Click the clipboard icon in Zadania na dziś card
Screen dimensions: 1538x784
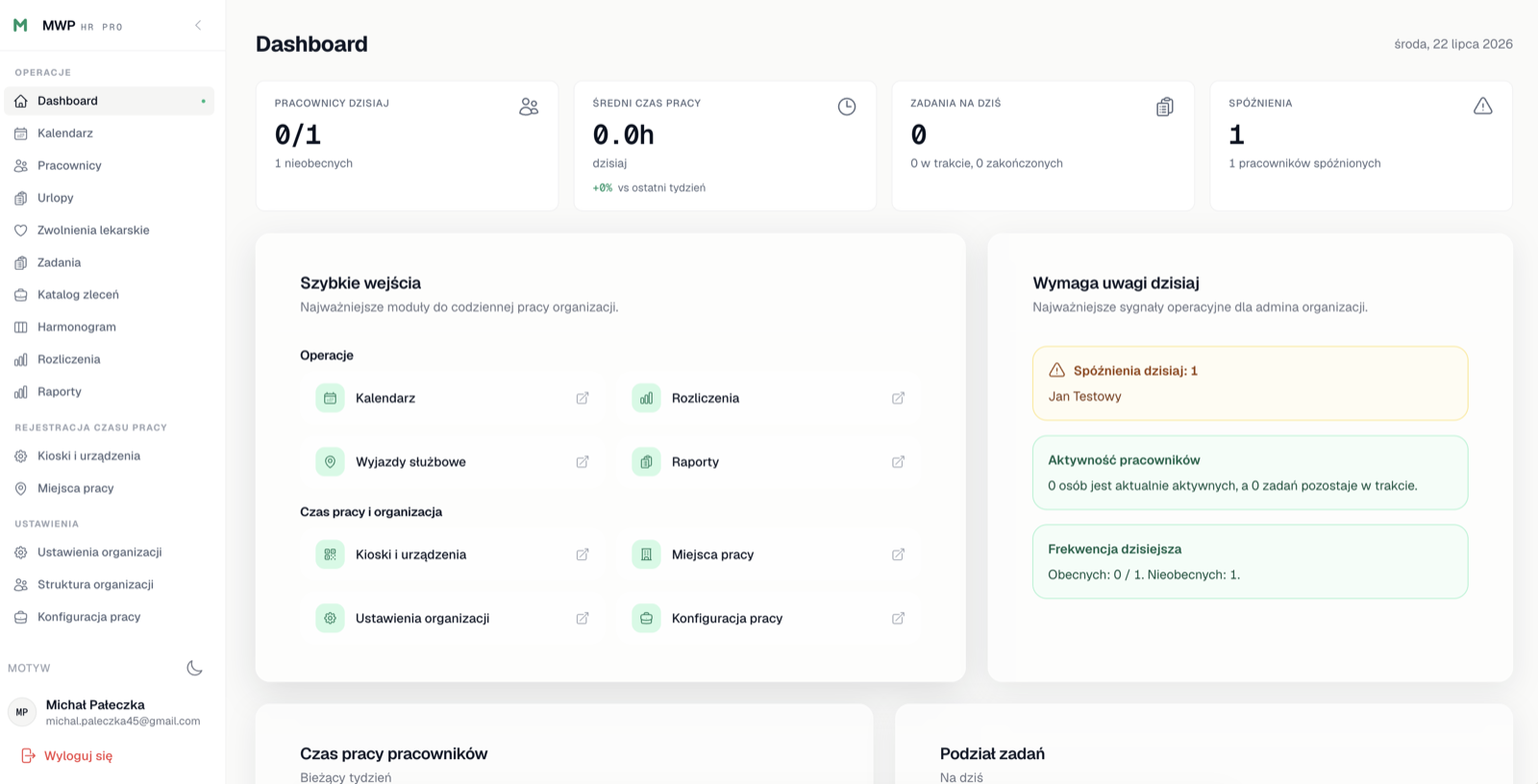[x=1165, y=107]
